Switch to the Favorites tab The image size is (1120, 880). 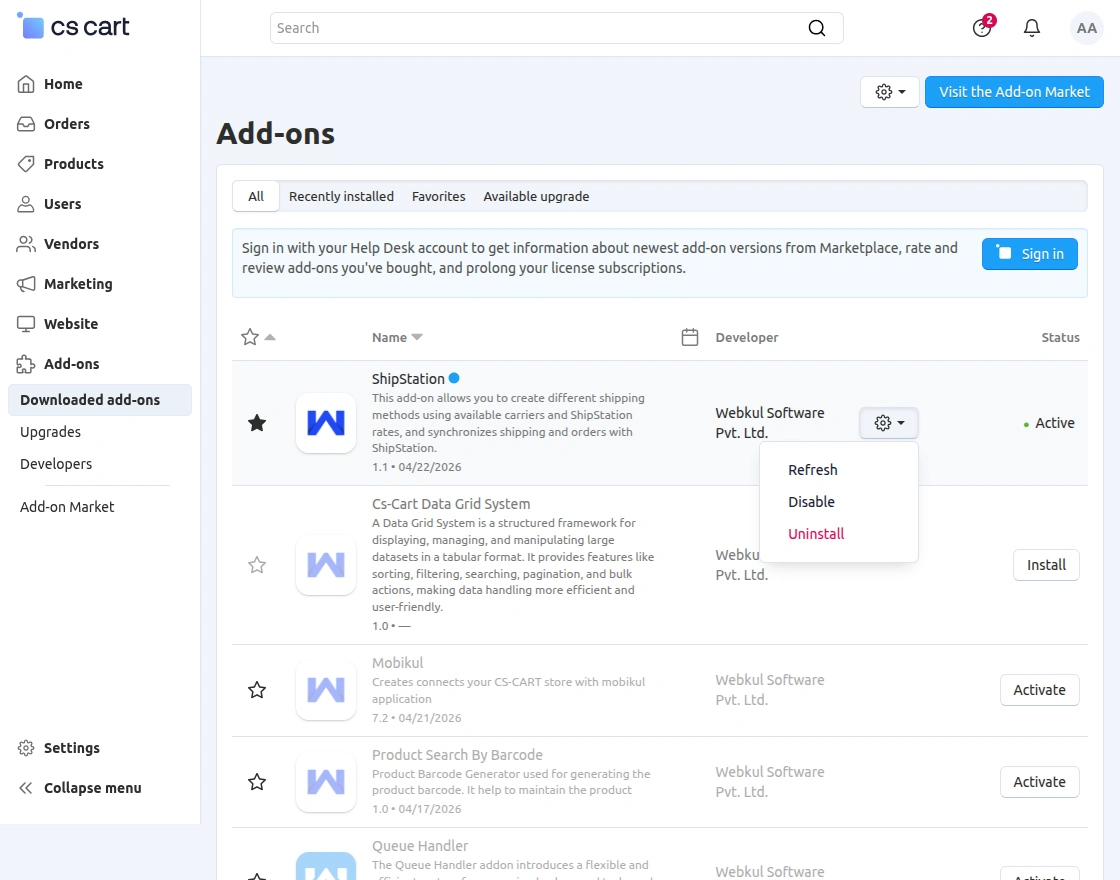click(x=439, y=196)
